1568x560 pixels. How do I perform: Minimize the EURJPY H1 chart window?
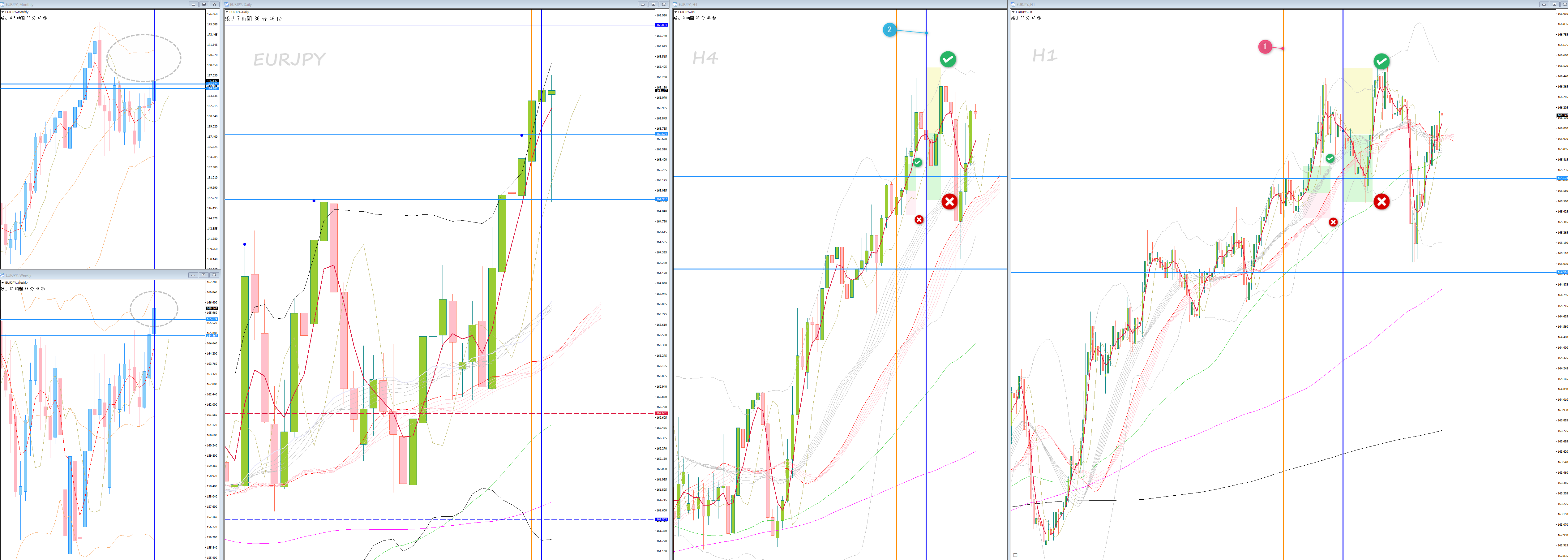[x=1544, y=4]
